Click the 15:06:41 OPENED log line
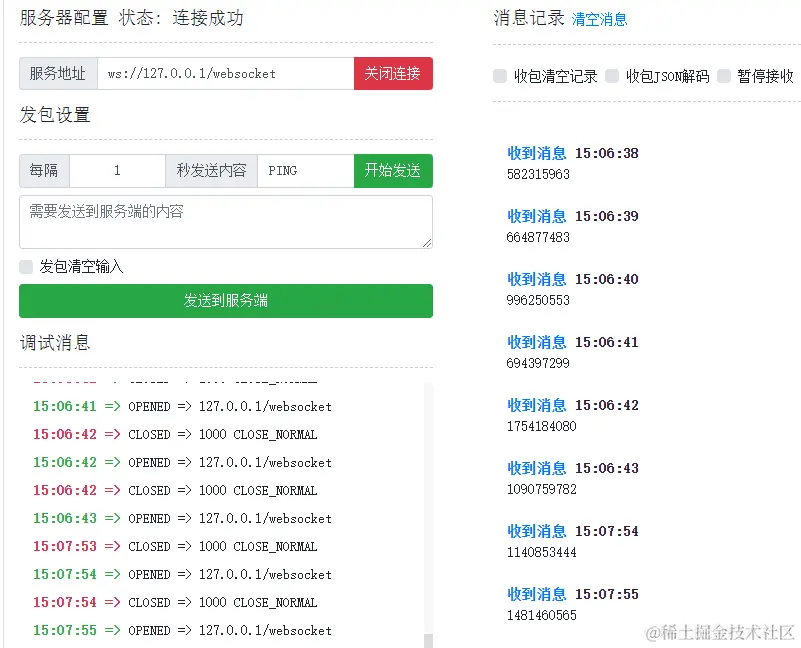The width and height of the screenshot is (801, 648). coord(182,406)
